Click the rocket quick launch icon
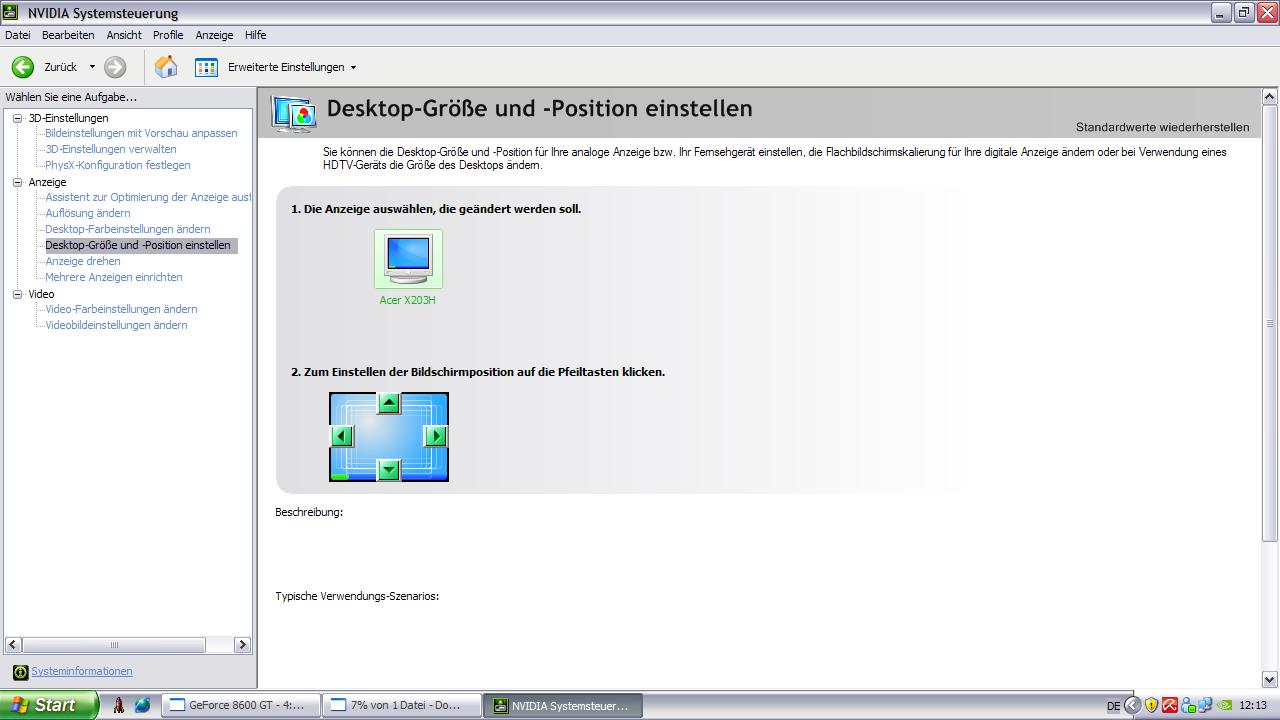 119,705
